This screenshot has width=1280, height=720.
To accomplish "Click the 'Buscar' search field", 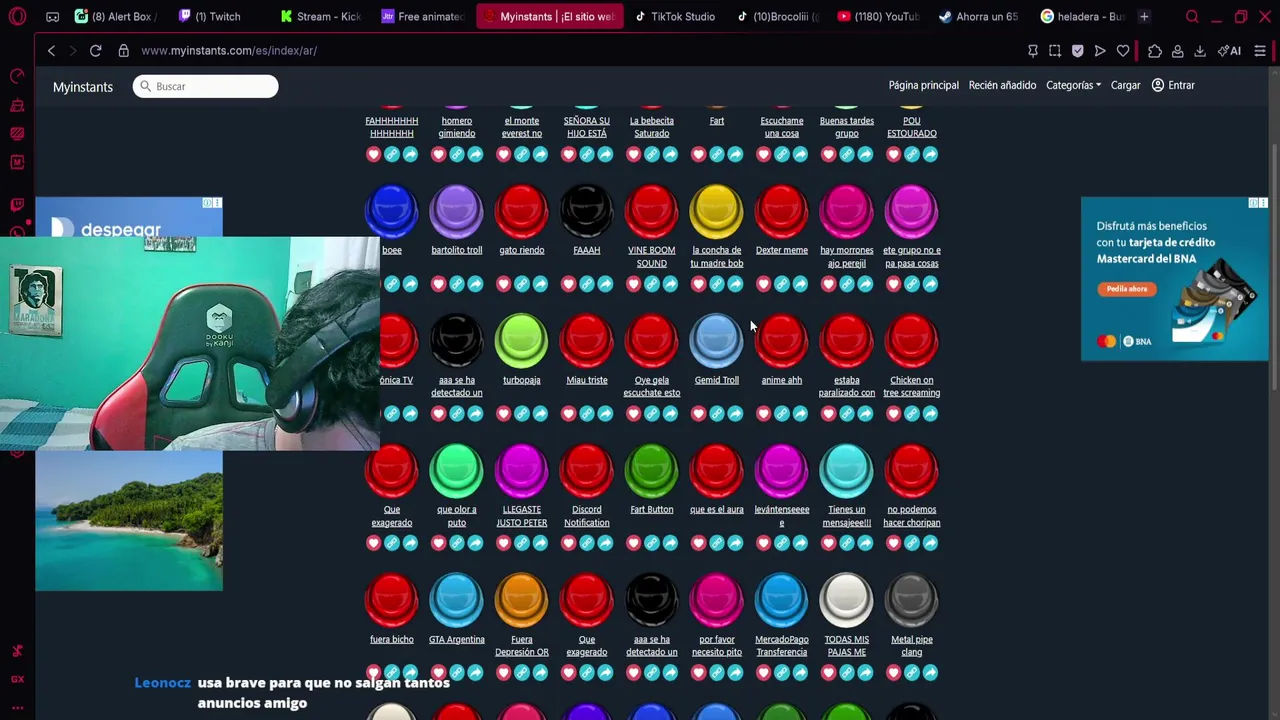I will point(205,86).
